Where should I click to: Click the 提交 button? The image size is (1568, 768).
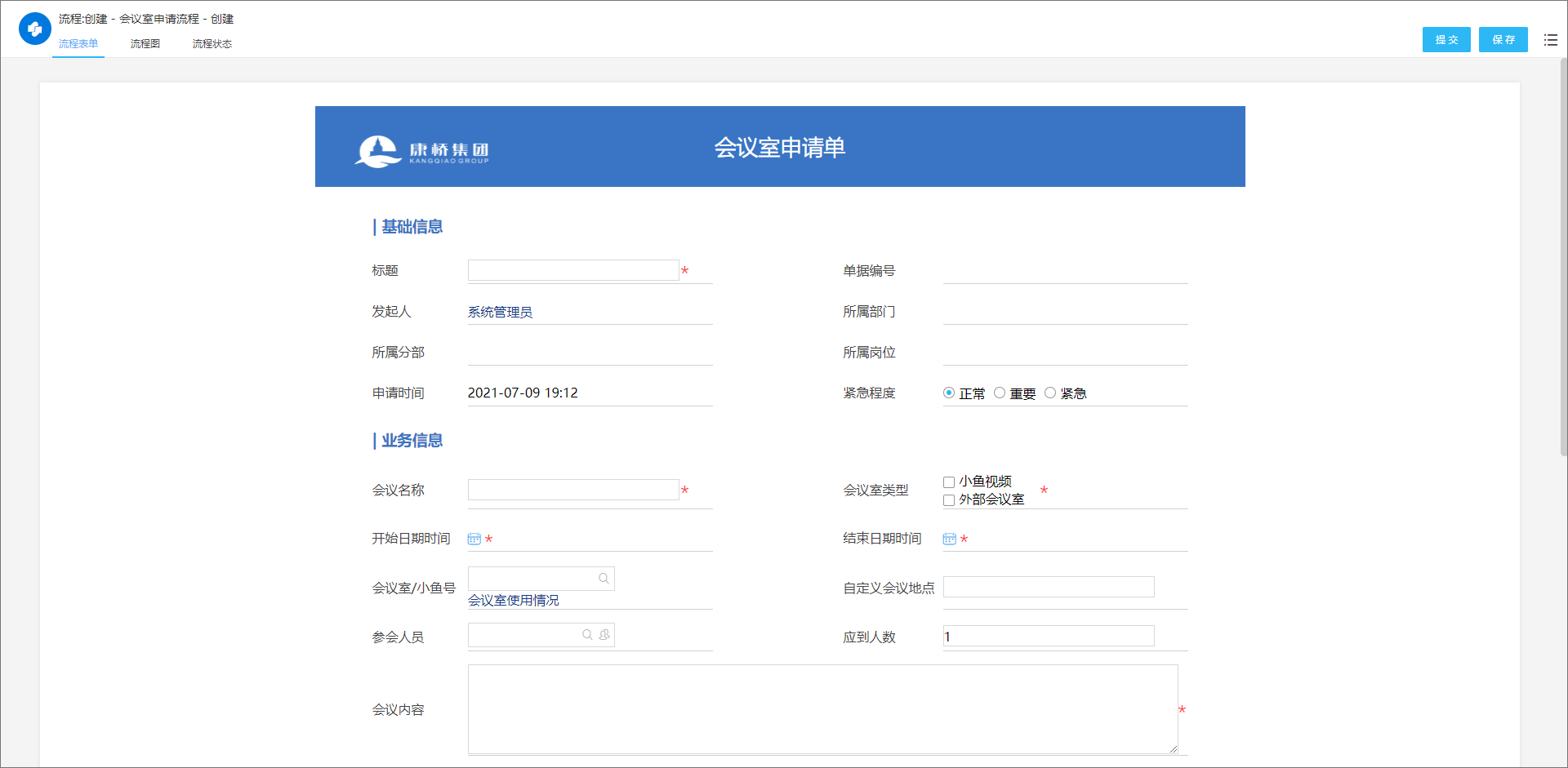point(1445,39)
